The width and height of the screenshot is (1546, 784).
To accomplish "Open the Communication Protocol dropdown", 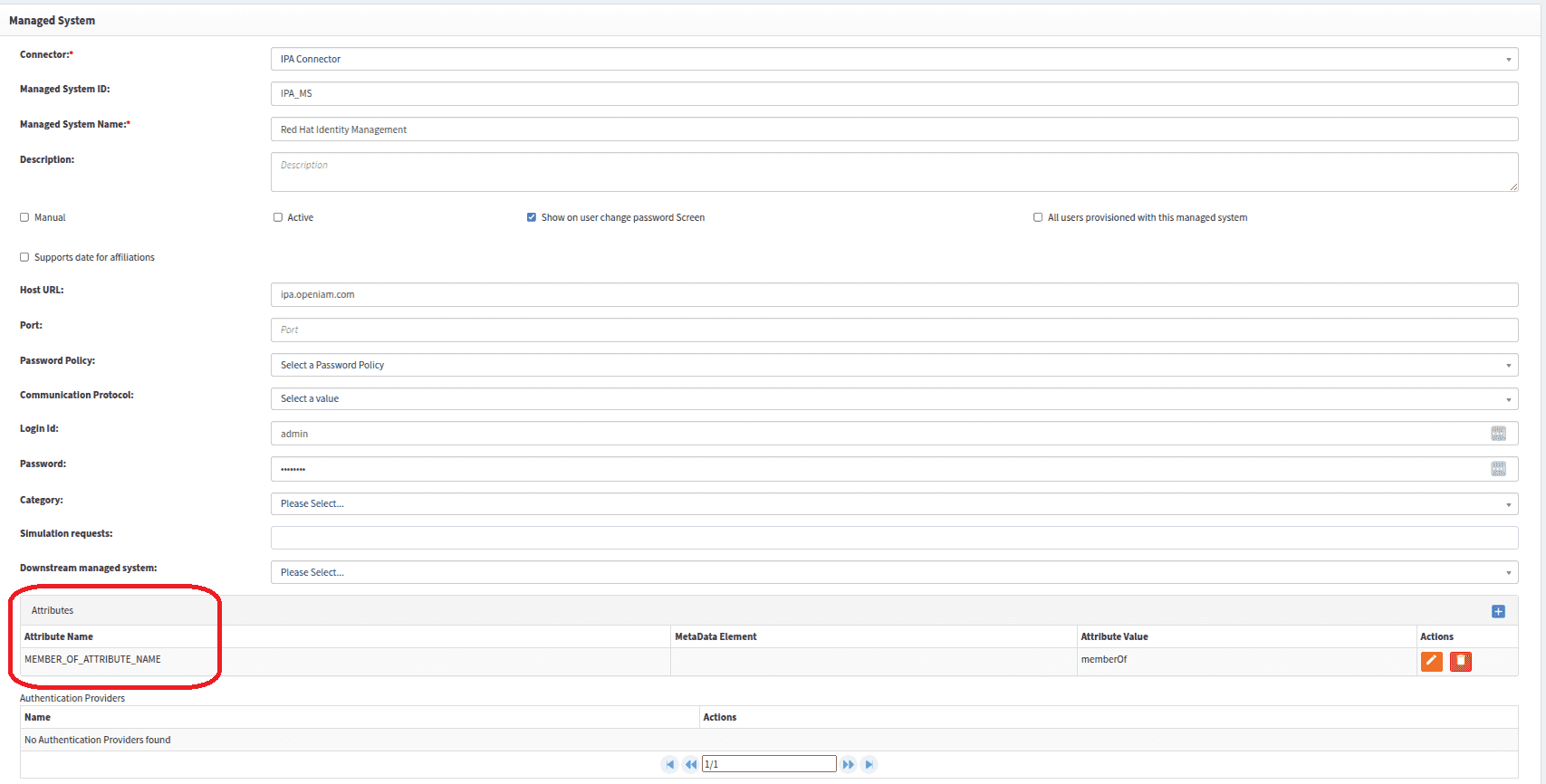I will pyautogui.click(x=894, y=399).
